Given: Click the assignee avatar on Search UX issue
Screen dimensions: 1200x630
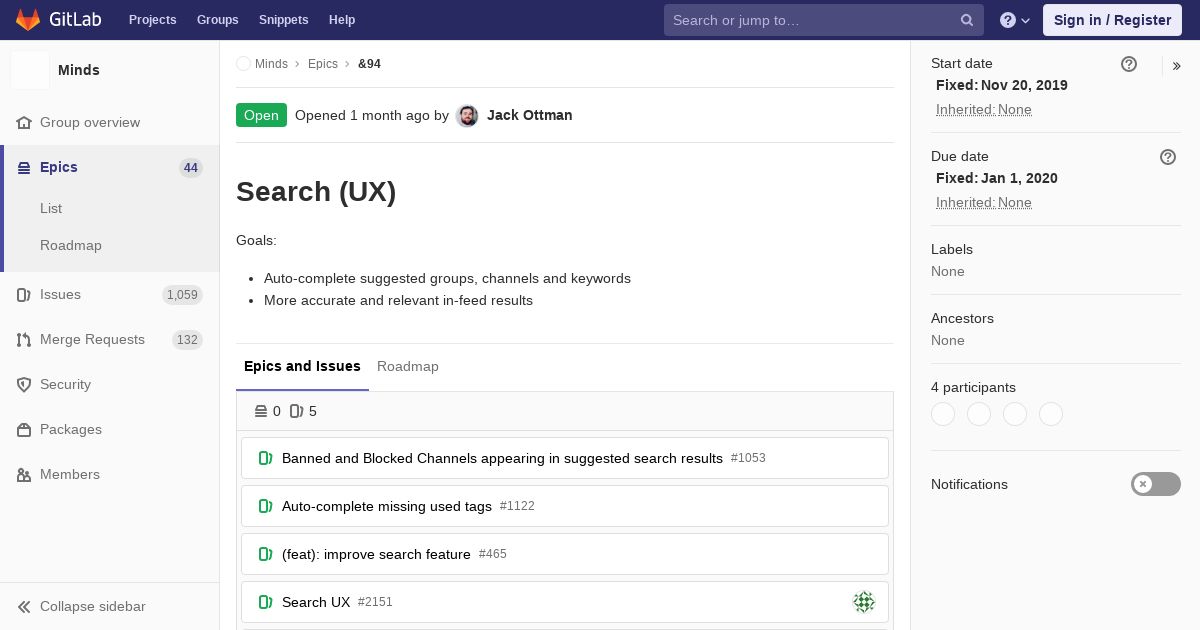Looking at the screenshot, I should (864, 602).
